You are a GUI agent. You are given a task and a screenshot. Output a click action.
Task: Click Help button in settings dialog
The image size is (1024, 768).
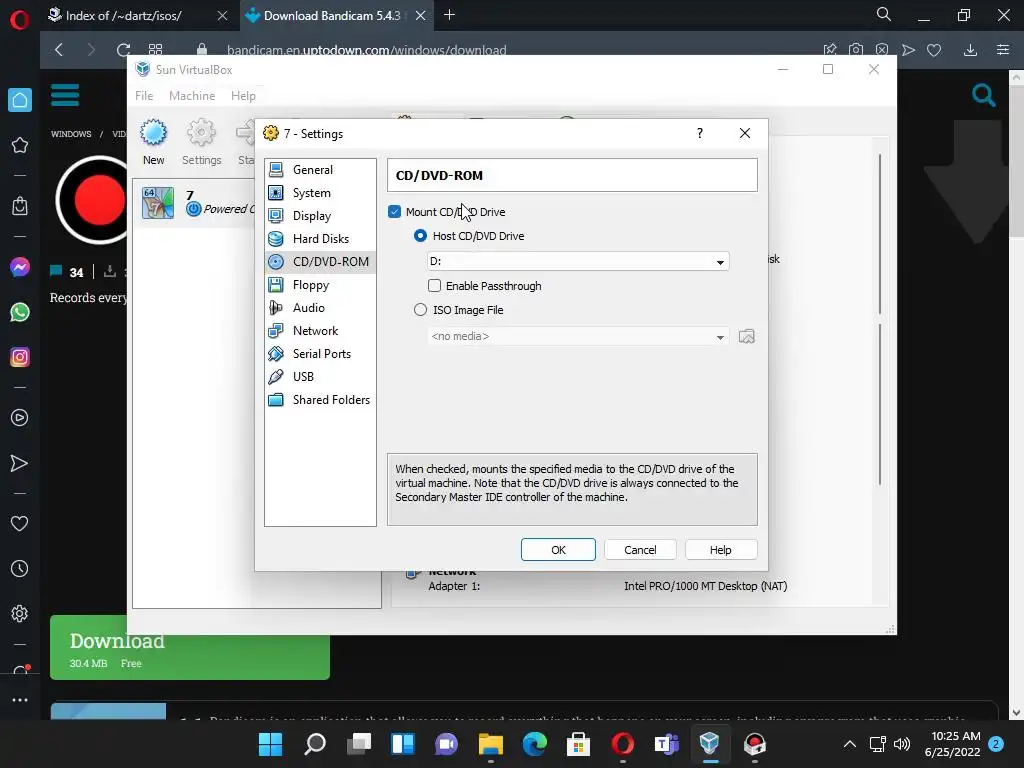(x=721, y=550)
